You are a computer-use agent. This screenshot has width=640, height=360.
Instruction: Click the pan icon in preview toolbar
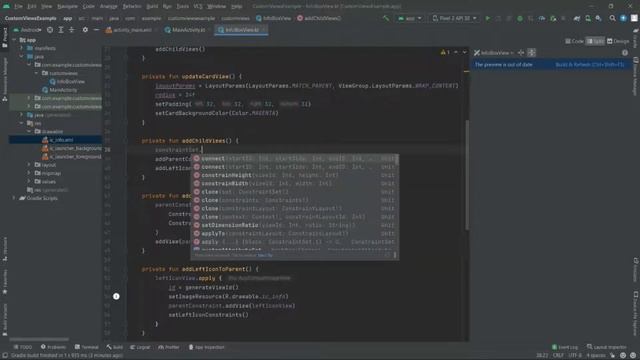coord(521,53)
